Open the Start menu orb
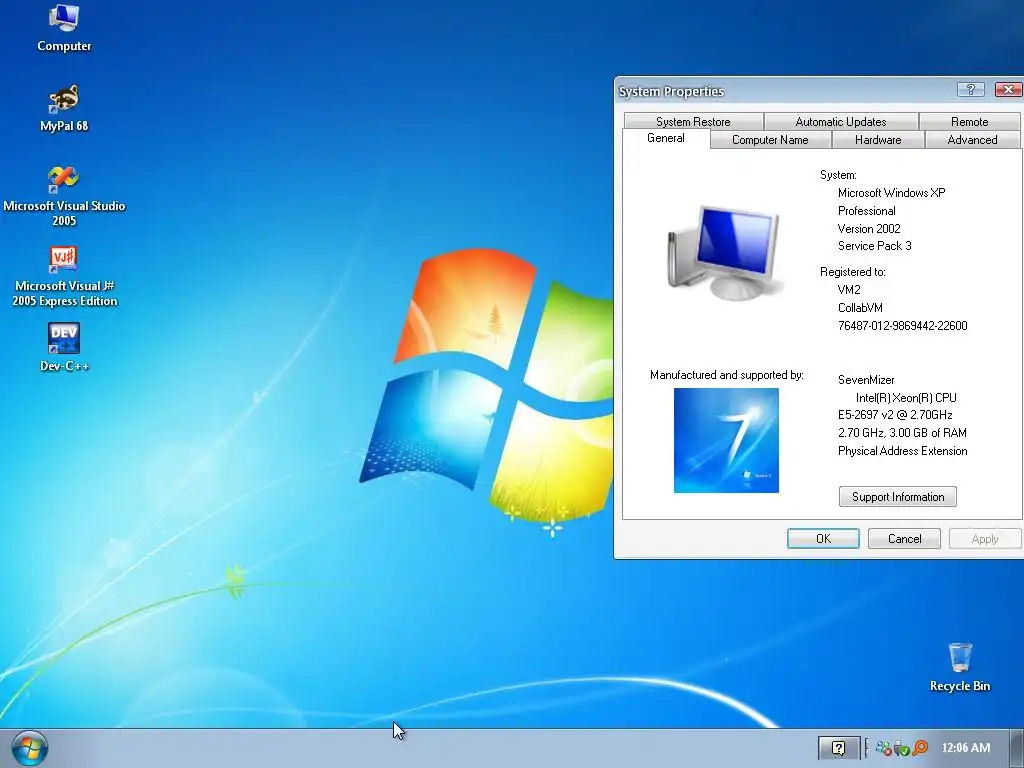The height and width of the screenshot is (768, 1024). [29, 748]
